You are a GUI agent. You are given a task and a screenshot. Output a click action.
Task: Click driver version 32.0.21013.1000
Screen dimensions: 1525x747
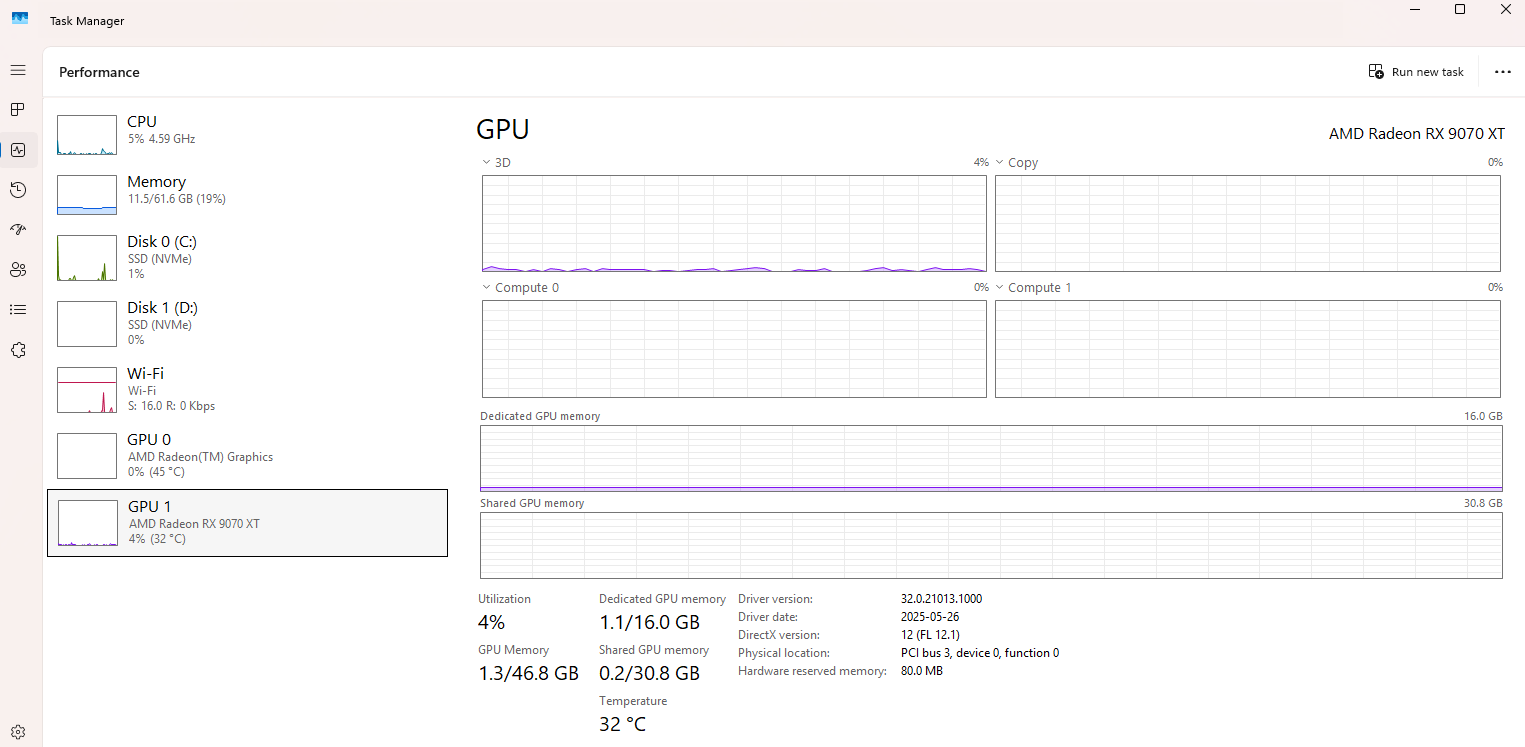point(941,599)
